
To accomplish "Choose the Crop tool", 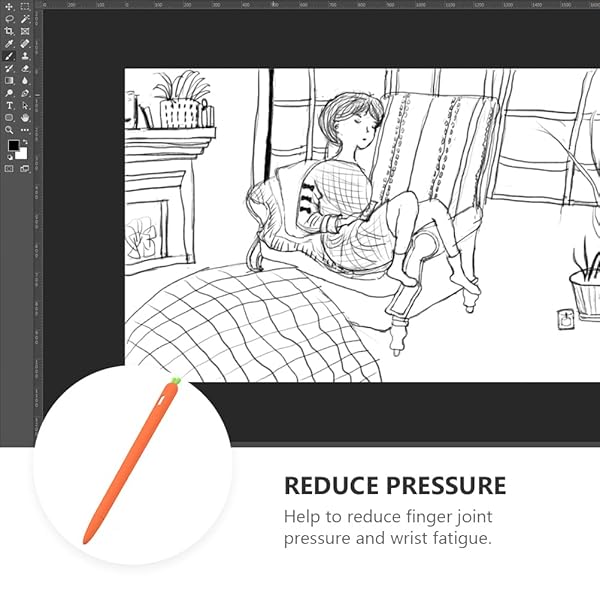I will tap(10, 31).
